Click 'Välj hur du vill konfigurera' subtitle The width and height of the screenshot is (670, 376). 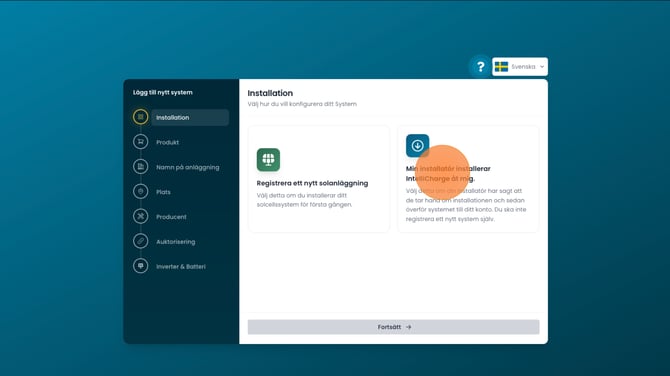tap(302, 104)
